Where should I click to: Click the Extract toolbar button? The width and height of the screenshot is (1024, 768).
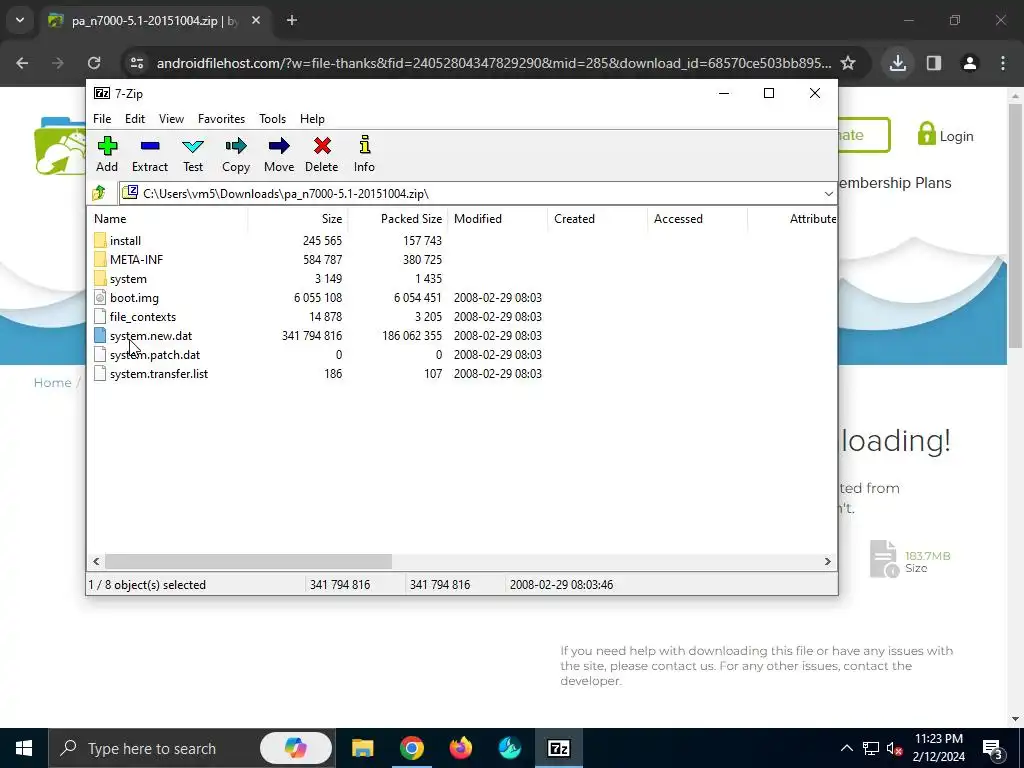click(x=150, y=155)
